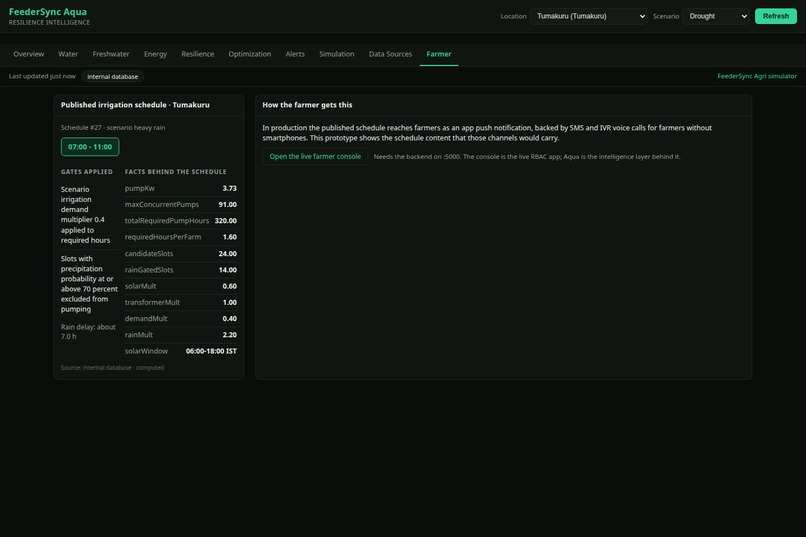The width and height of the screenshot is (806, 537).
Task: Click the solarMult value 0.60
Action: click(x=229, y=286)
